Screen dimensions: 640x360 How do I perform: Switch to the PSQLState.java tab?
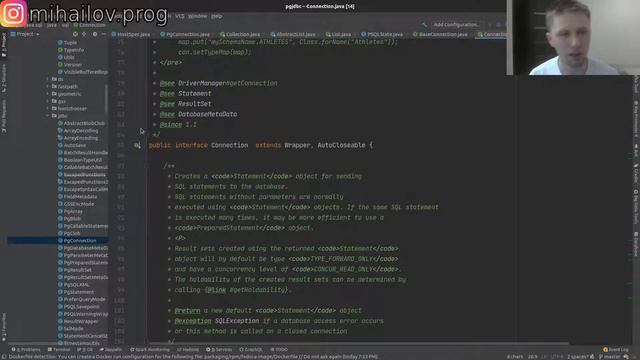382,34
